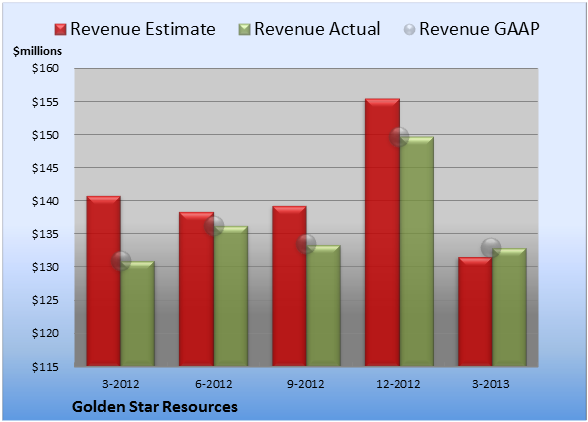
Task: Click the 'Golden Star Resources' chart title
Action: pos(154,407)
